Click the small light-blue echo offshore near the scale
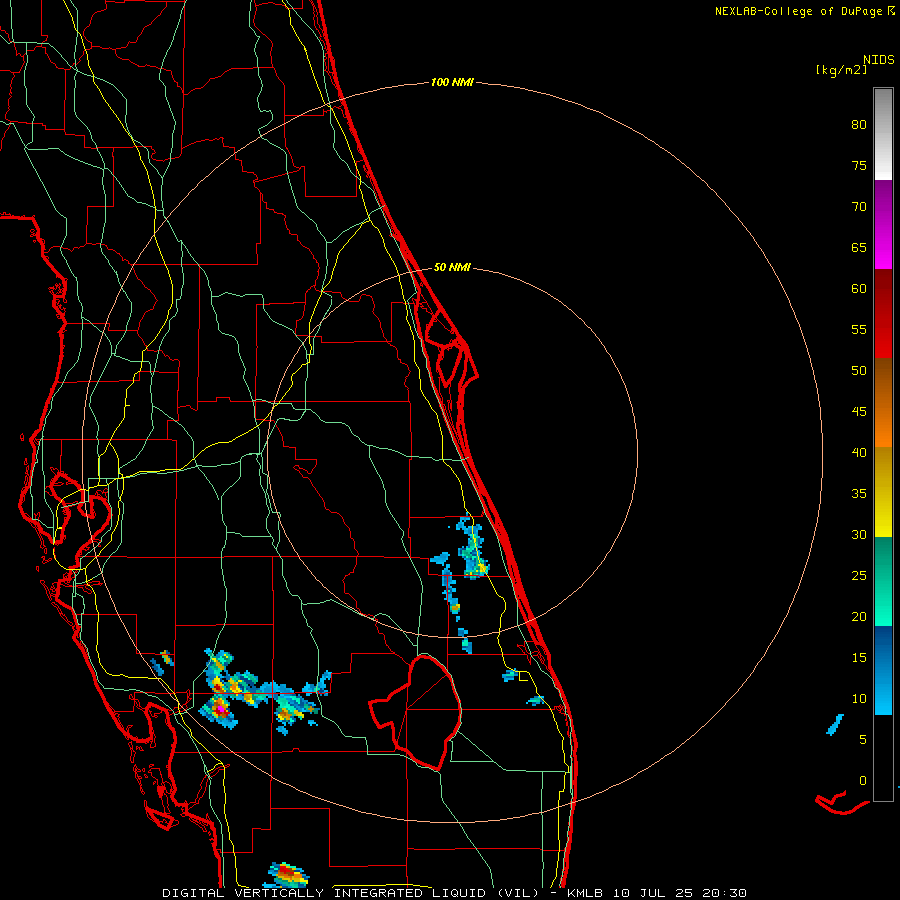The height and width of the screenshot is (900, 900). coord(835,724)
